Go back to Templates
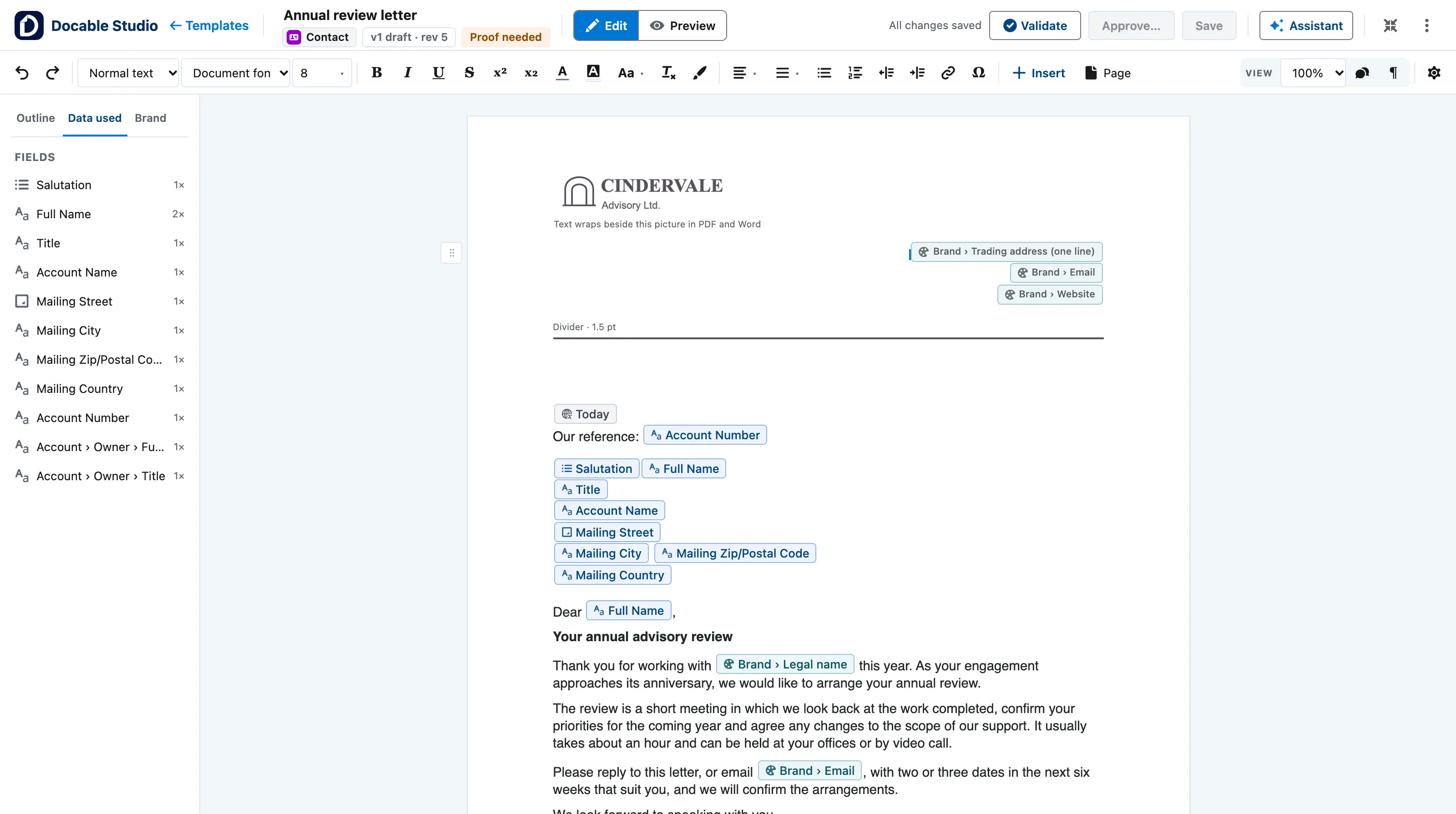Screen dimensions: 1456x814 tap(209, 25)
